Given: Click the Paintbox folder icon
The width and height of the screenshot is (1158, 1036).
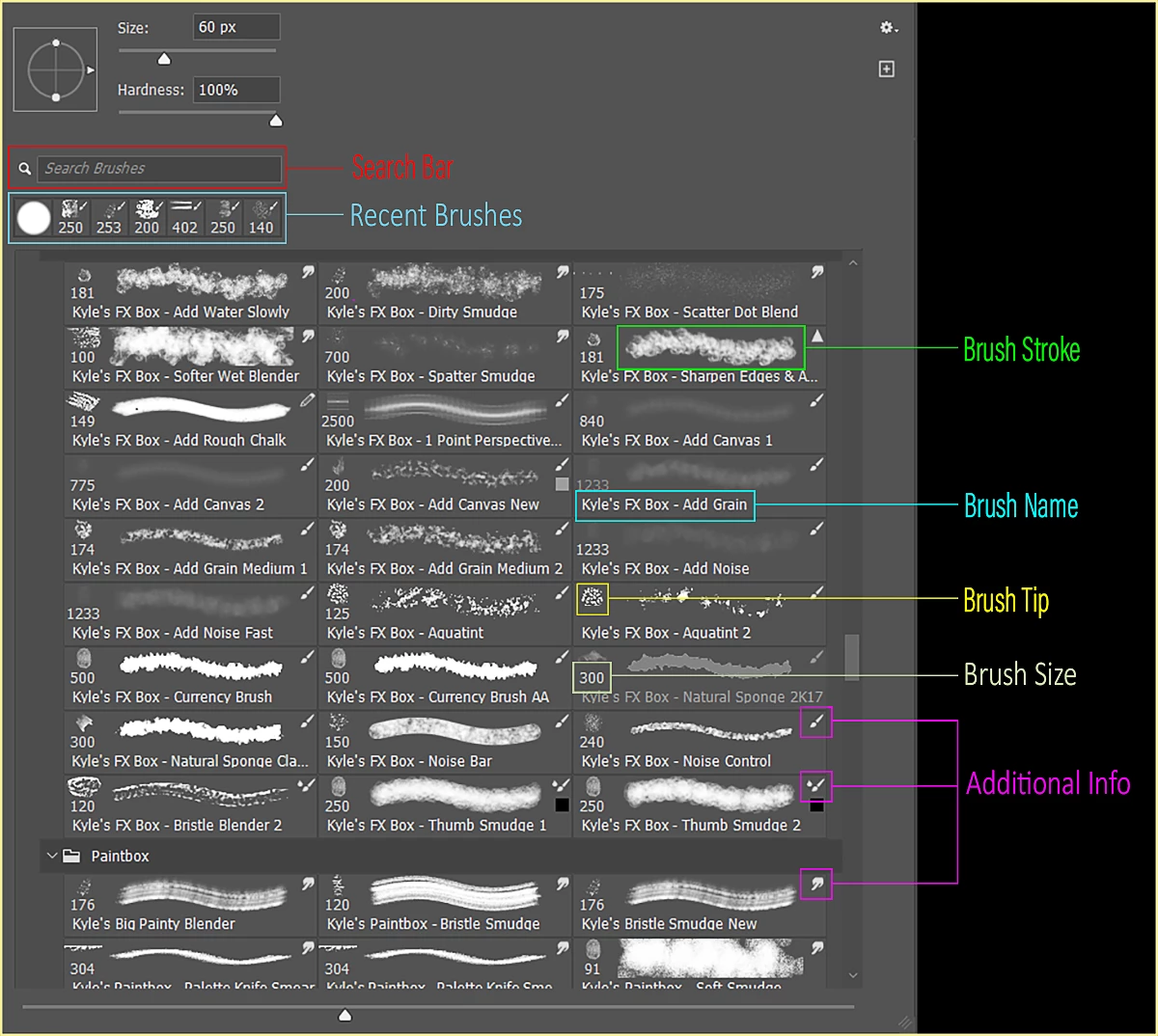Looking at the screenshot, I should click(x=71, y=856).
